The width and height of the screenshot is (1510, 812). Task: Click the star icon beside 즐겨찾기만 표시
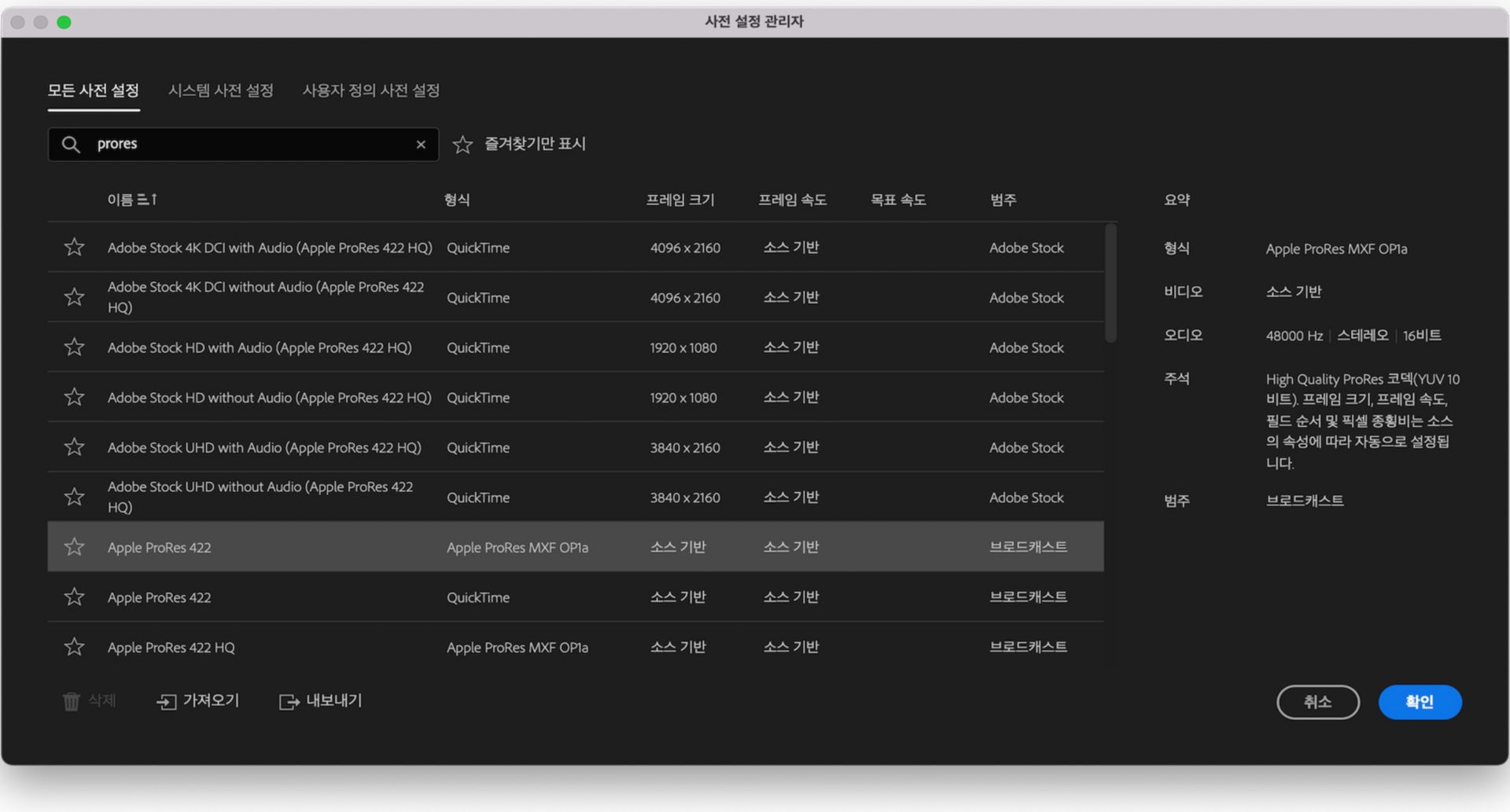462,145
